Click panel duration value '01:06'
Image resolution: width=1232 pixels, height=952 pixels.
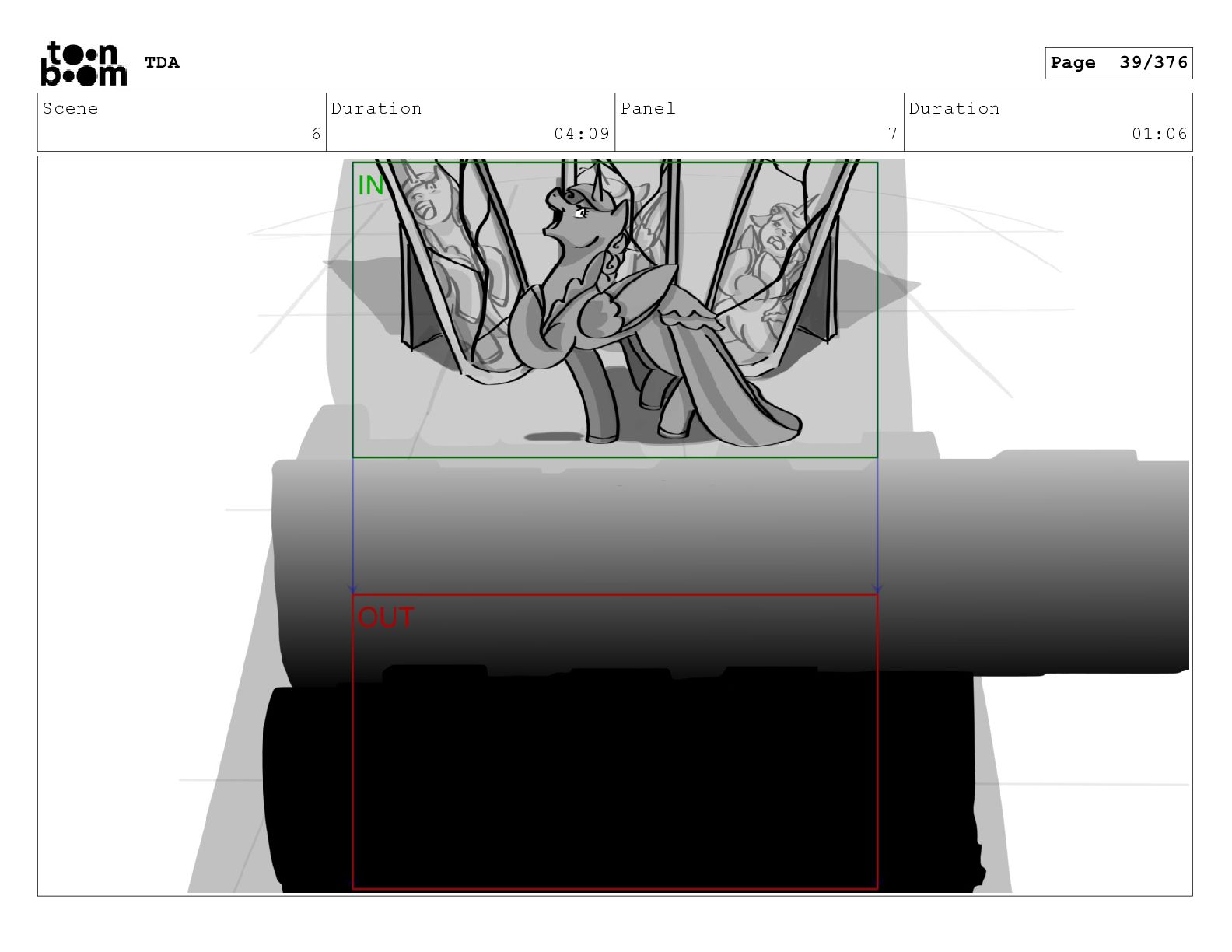pos(1160,134)
